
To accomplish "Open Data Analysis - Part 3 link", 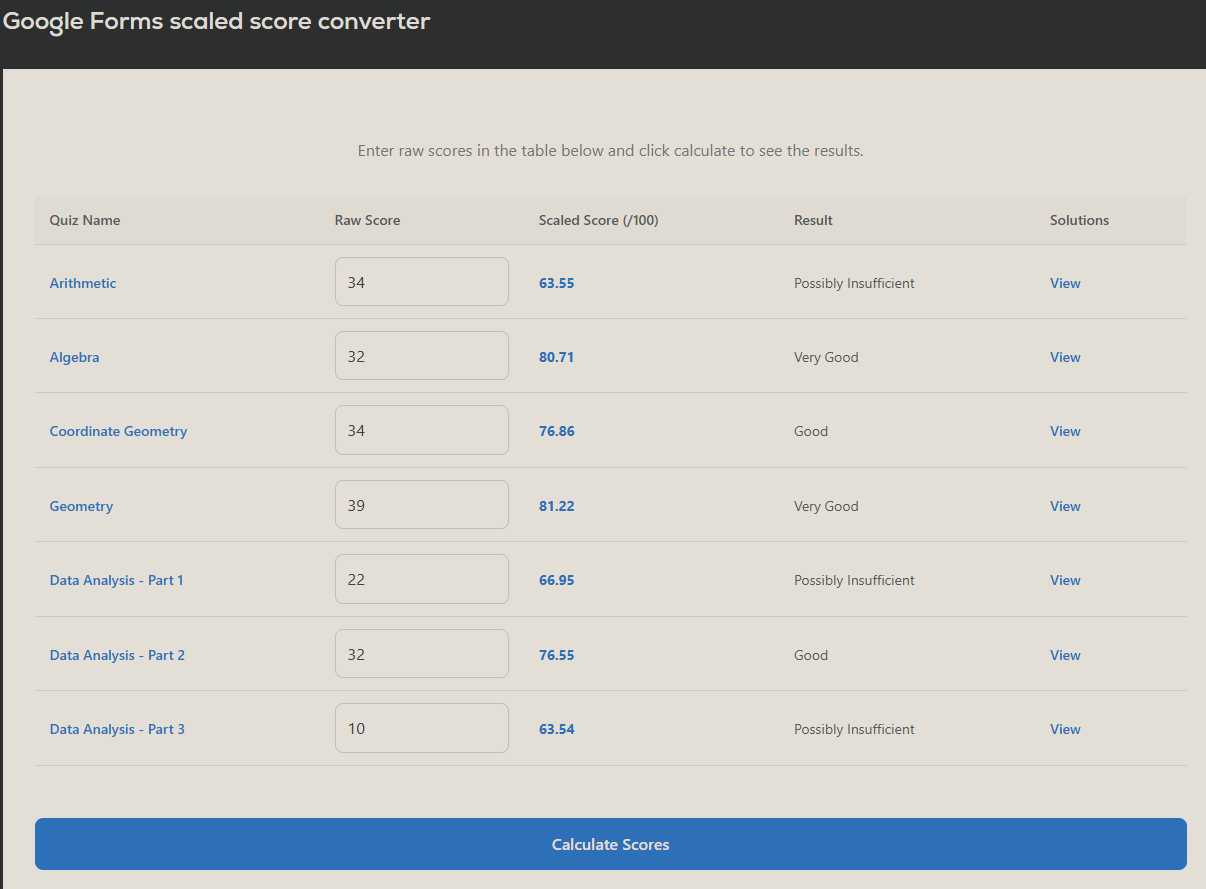I will tap(117, 729).
